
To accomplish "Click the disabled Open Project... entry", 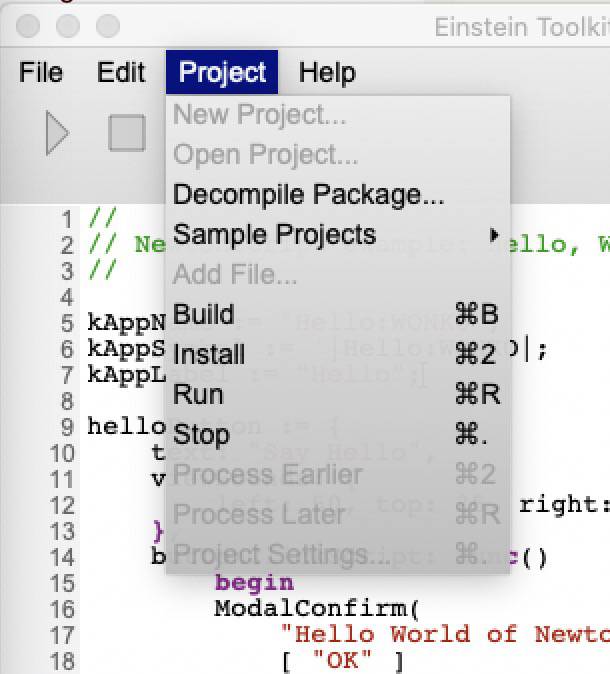I will pyautogui.click(x=265, y=154).
